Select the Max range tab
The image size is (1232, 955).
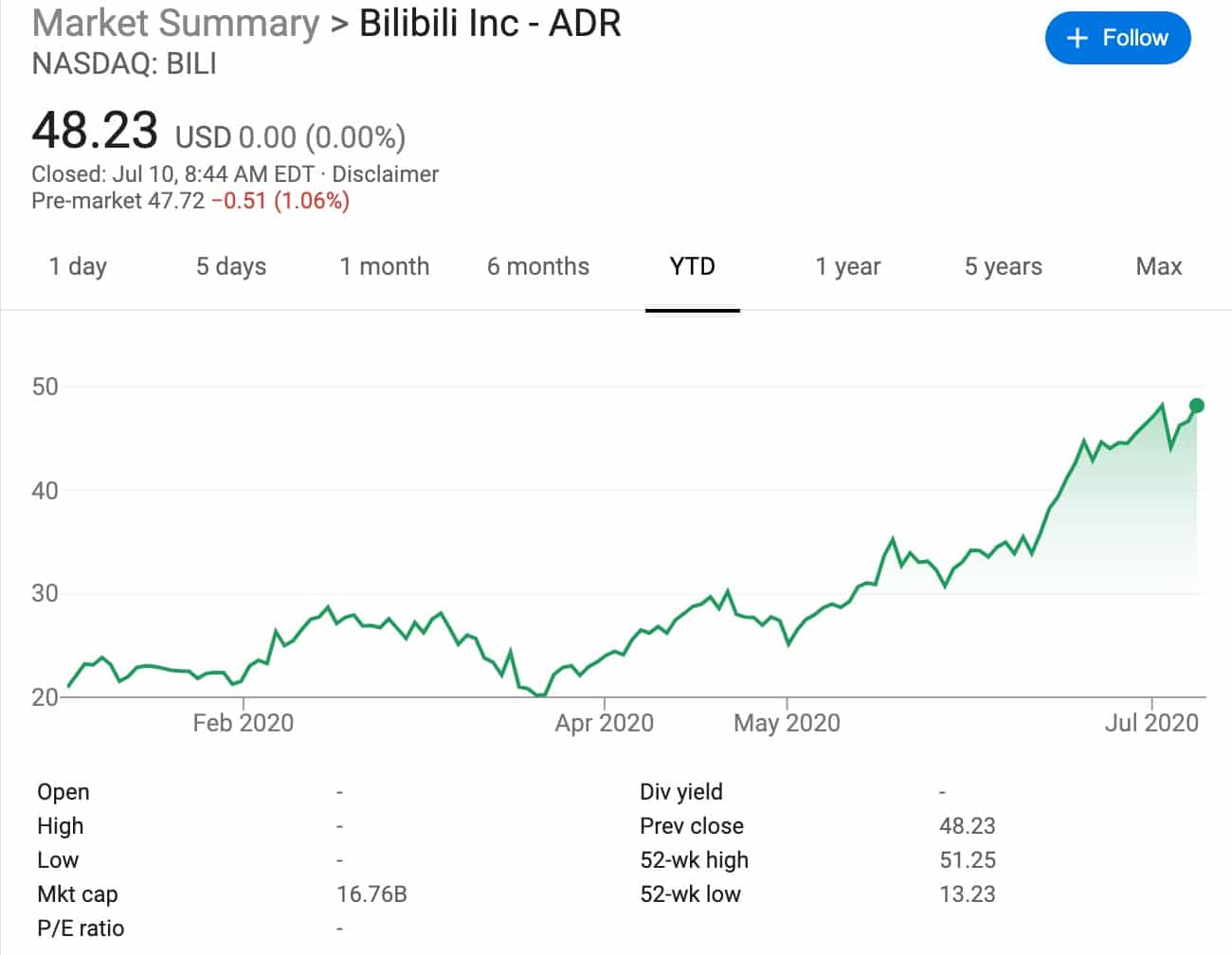pyautogui.click(x=1158, y=266)
